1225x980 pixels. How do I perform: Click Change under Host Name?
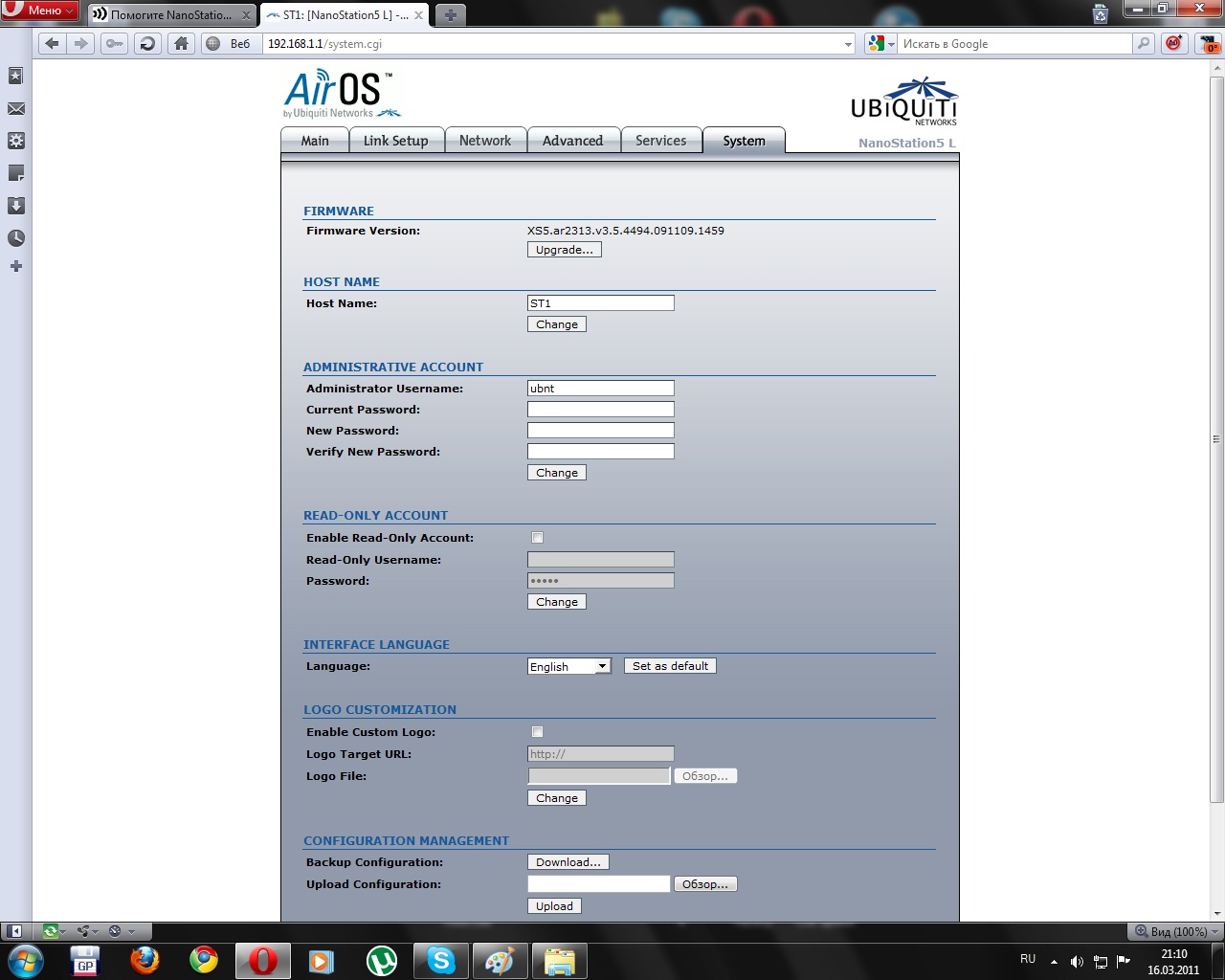[x=557, y=324]
